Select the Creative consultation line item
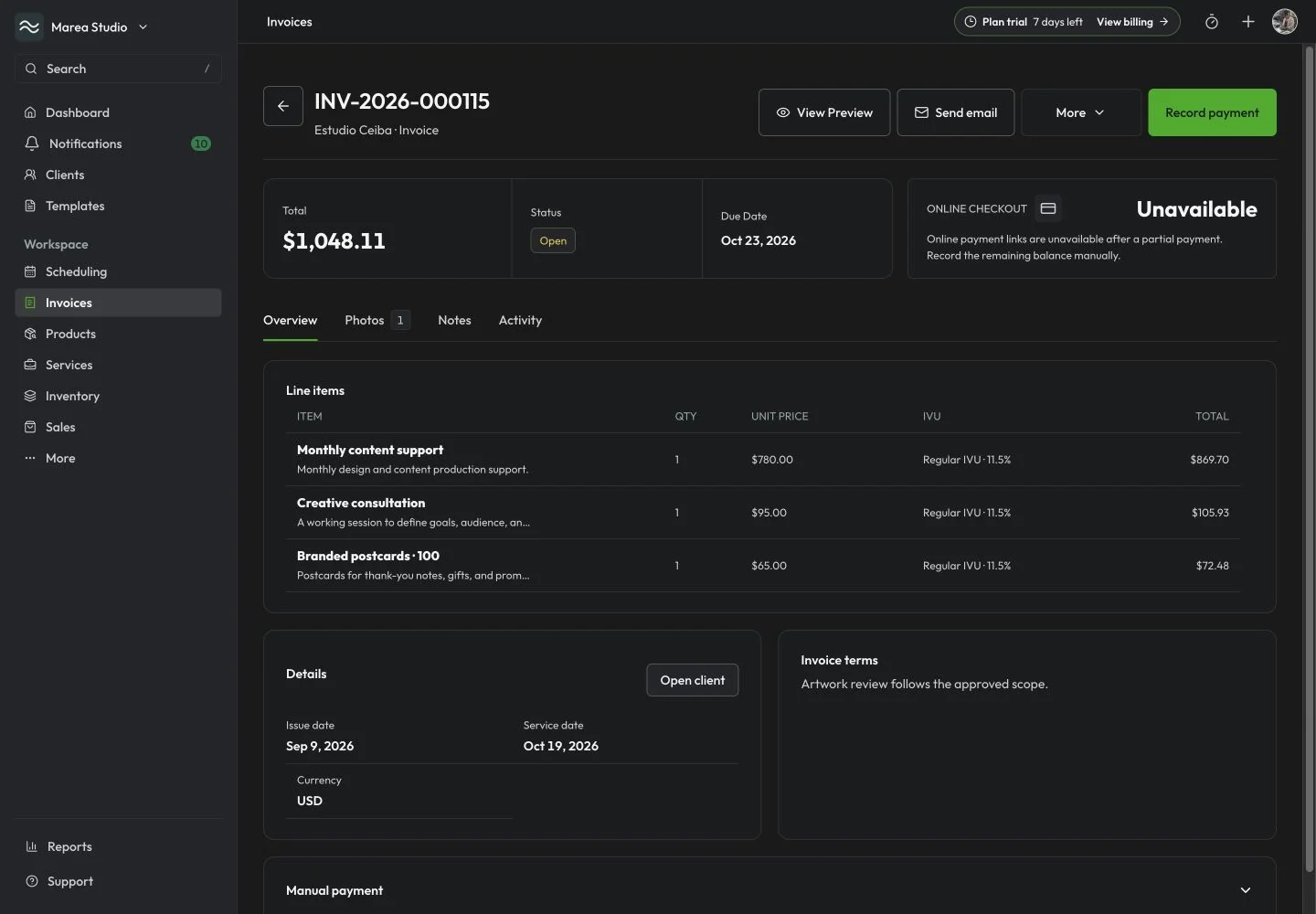This screenshot has width=1316, height=914. coord(762,512)
